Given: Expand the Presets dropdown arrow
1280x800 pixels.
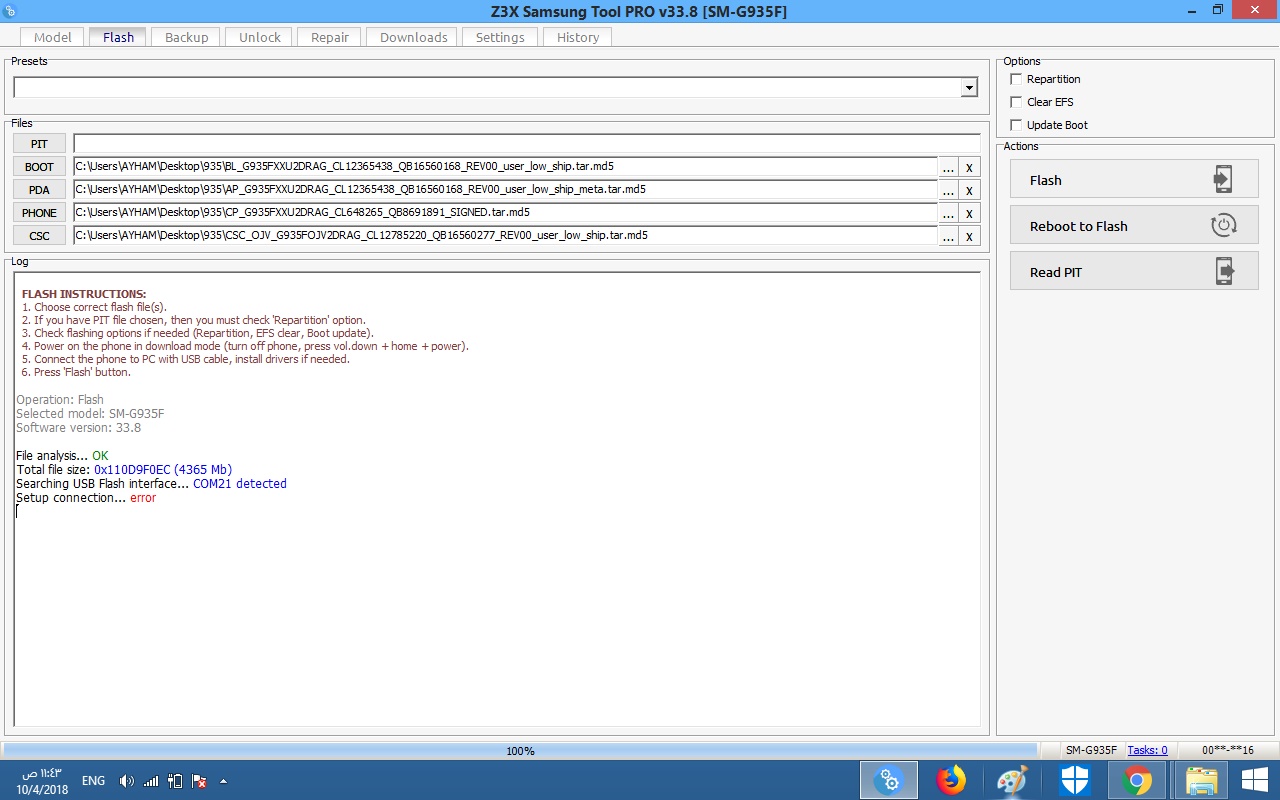Looking at the screenshot, I should (968, 88).
